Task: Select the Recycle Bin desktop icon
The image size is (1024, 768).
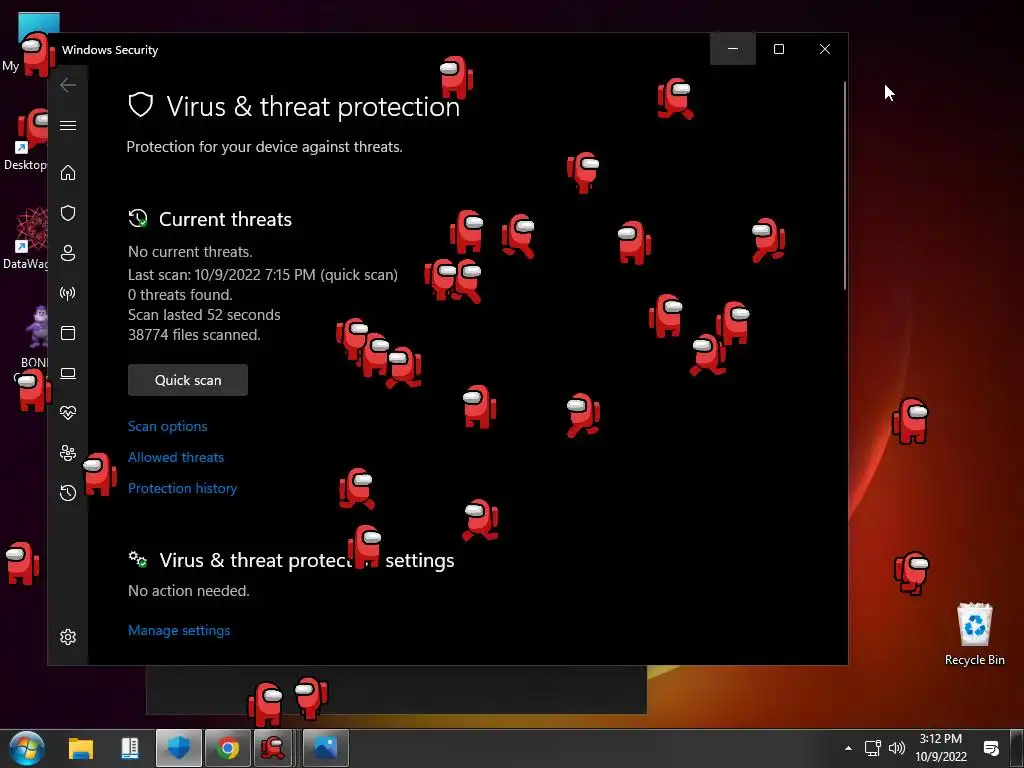Action: click(x=974, y=633)
